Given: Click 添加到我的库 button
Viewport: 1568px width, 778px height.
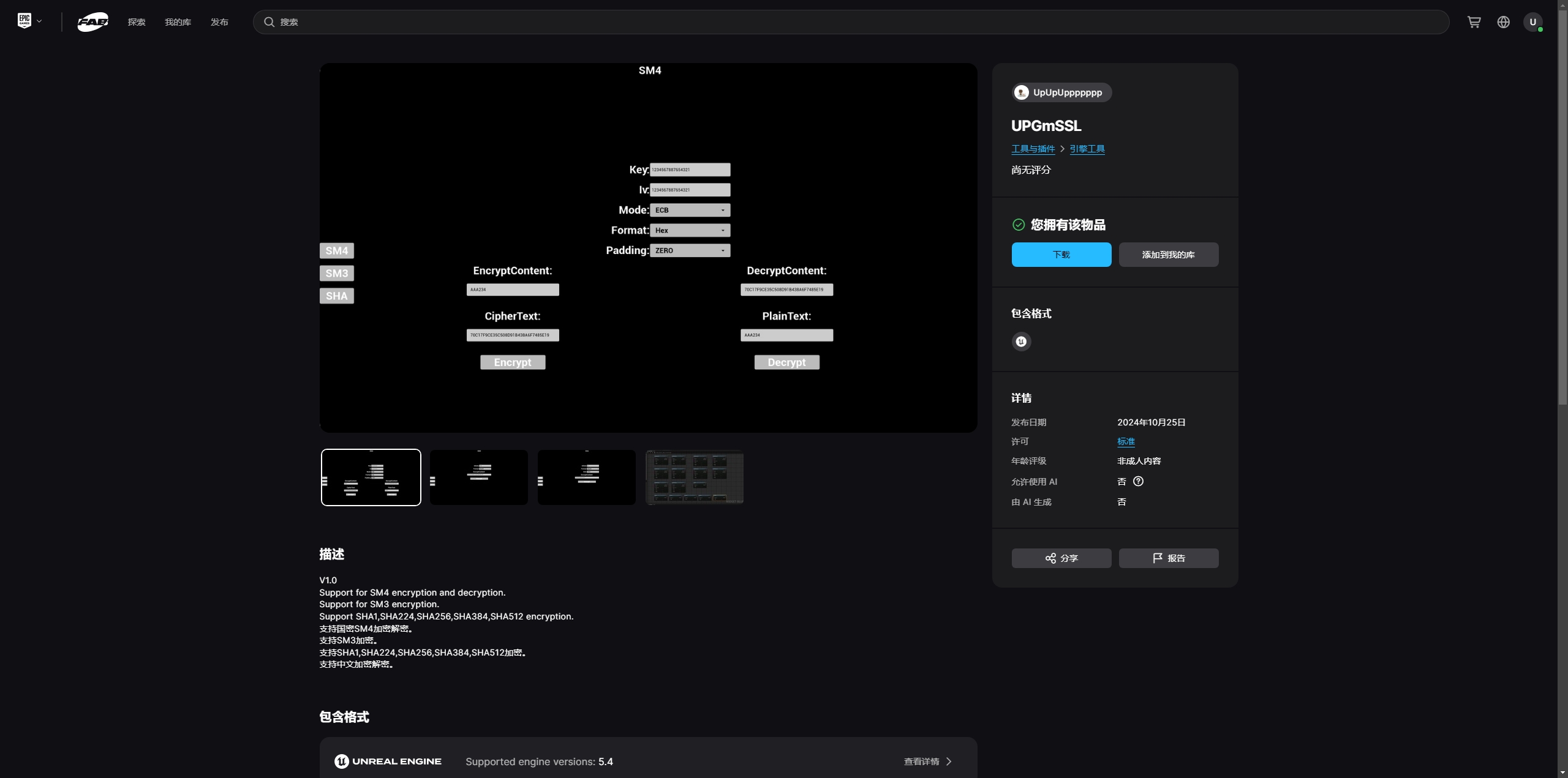Looking at the screenshot, I should click(x=1168, y=255).
